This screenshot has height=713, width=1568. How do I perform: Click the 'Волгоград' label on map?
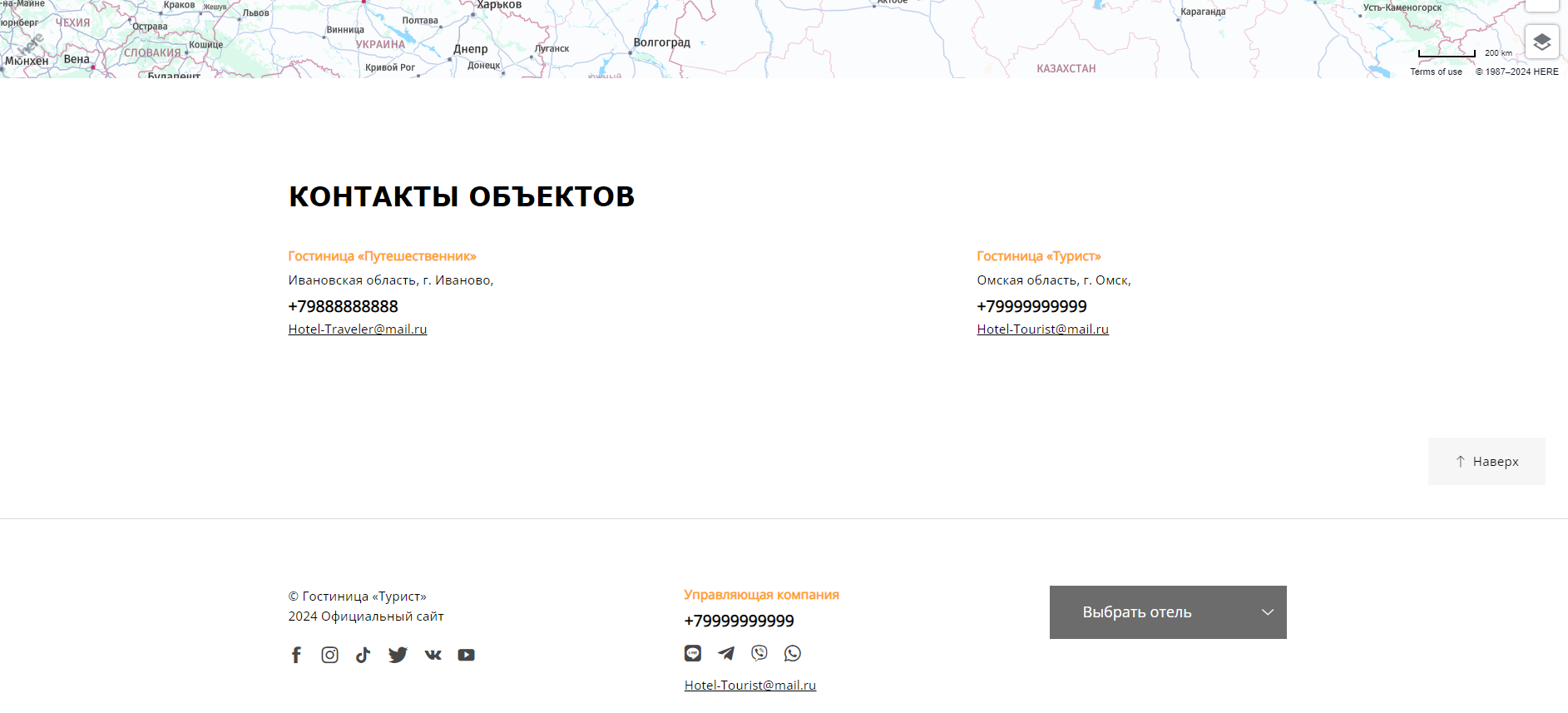point(662,42)
